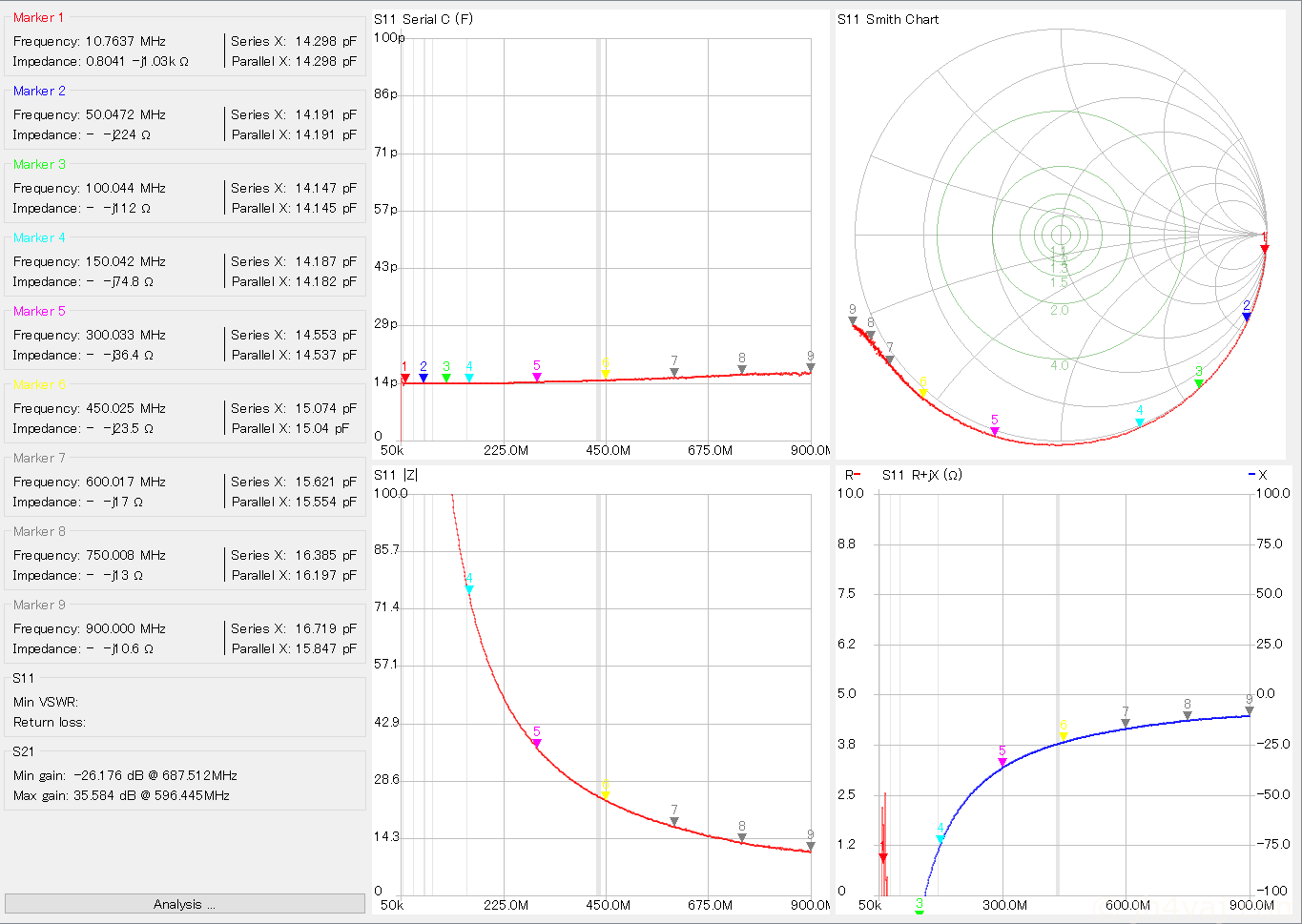1302x924 pixels.
Task: Open the Analysis window button
Action: tap(184, 904)
